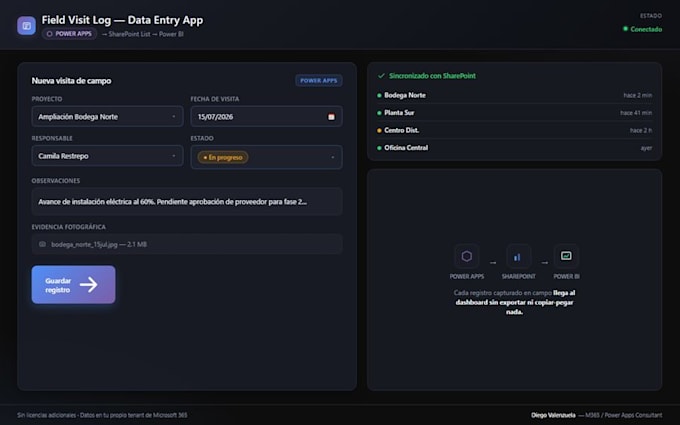Select the Bodega Norte sync row
Image resolution: width=680 pixels, height=425 pixels.
514,95
